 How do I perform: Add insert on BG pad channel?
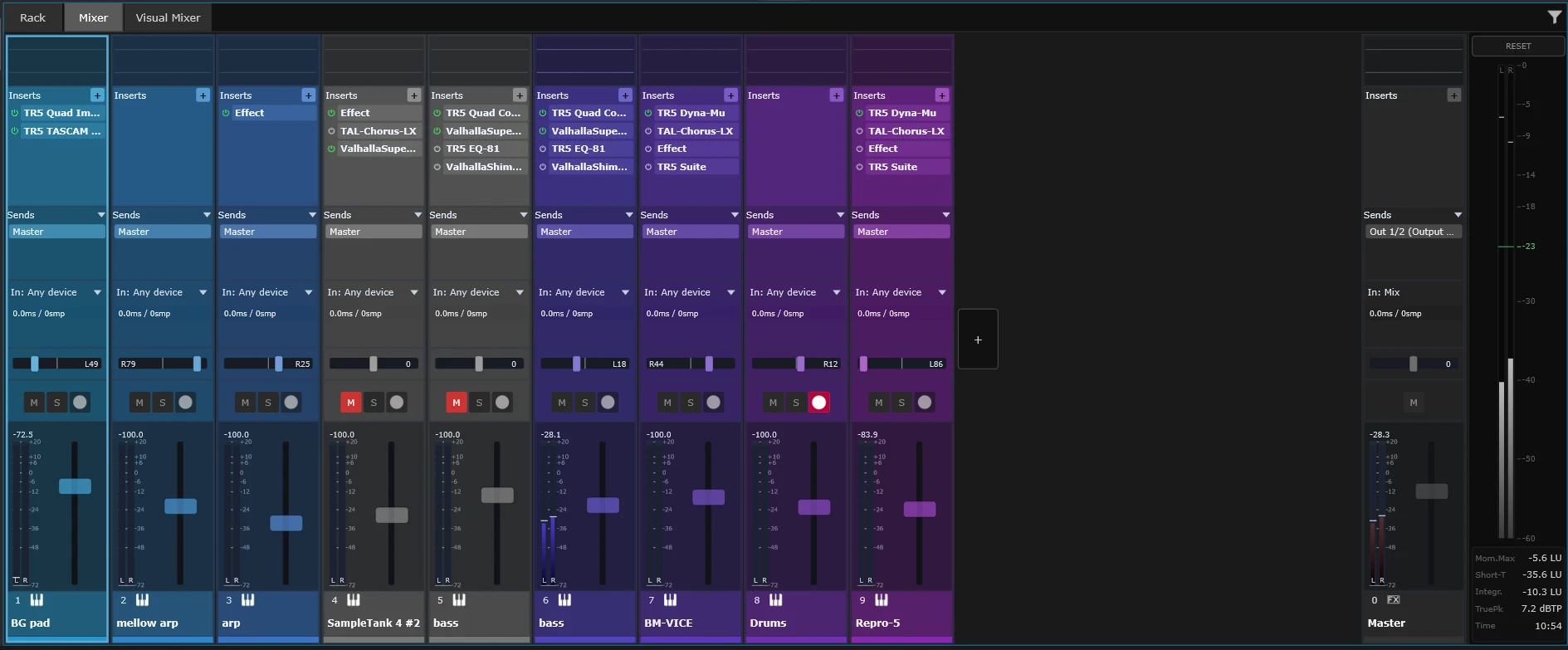click(x=97, y=95)
